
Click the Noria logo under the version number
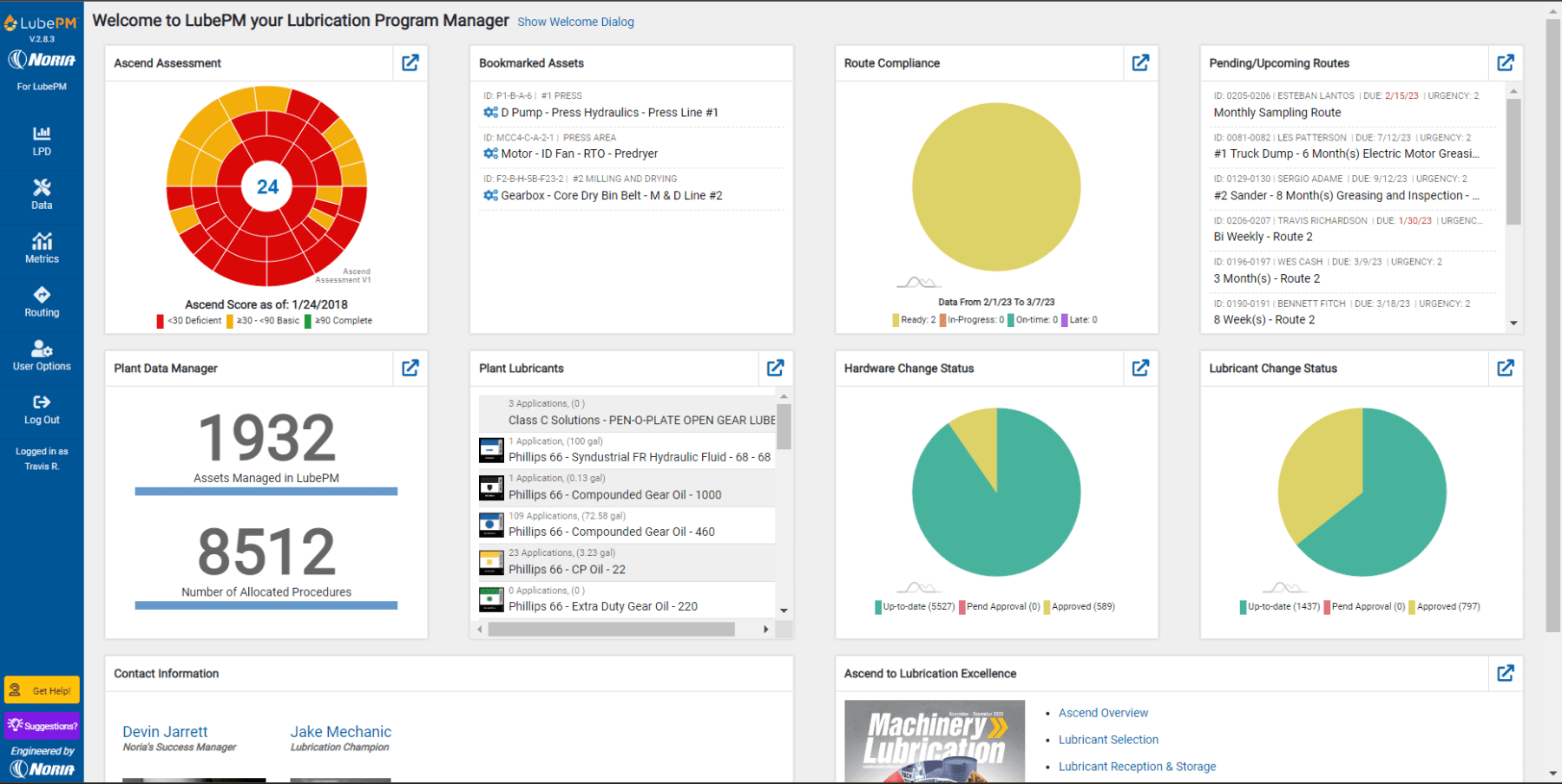pyautogui.click(x=42, y=60)
